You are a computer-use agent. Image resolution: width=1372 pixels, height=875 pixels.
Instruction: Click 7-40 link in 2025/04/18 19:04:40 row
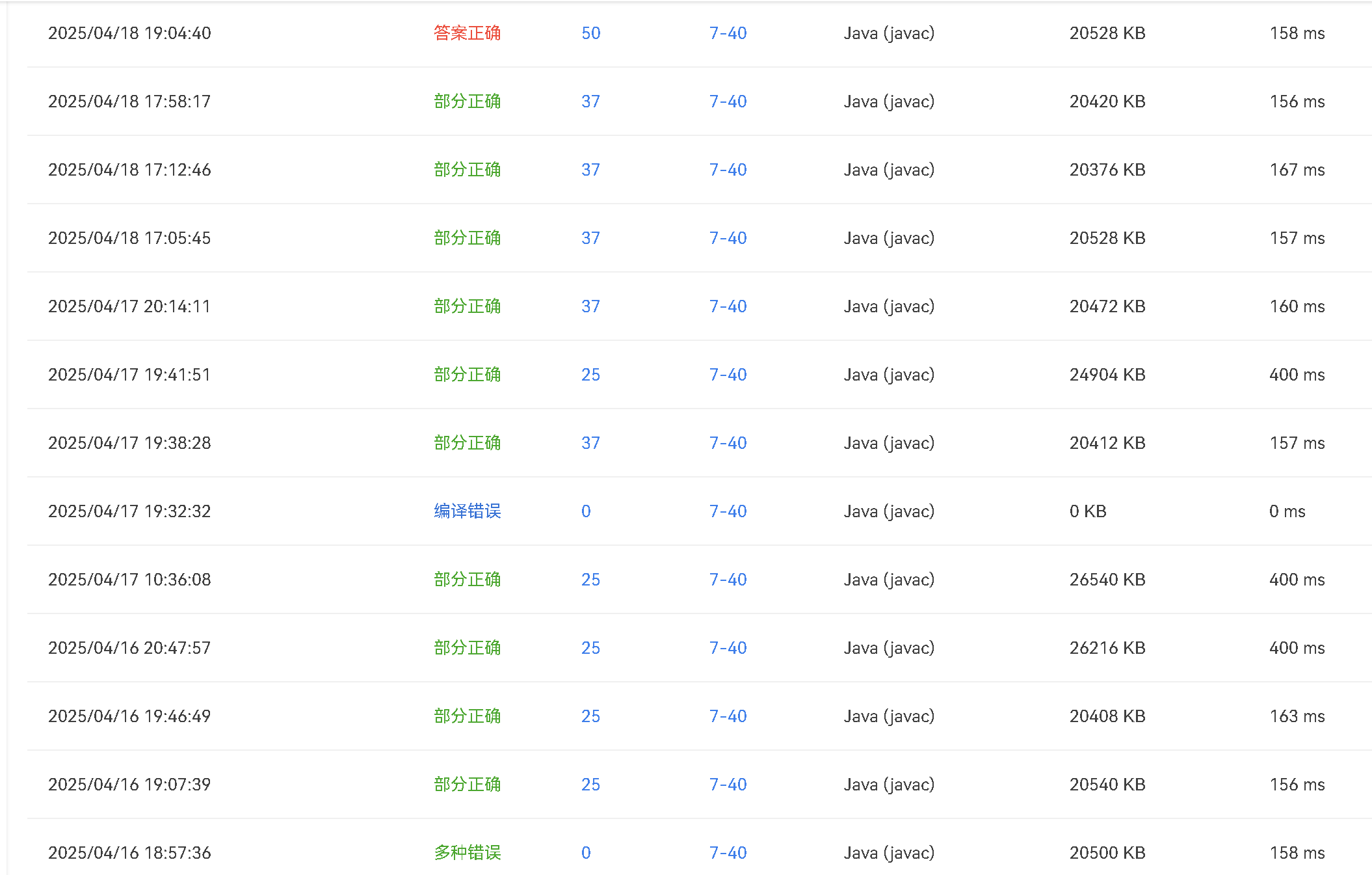(x=728, y=33)
